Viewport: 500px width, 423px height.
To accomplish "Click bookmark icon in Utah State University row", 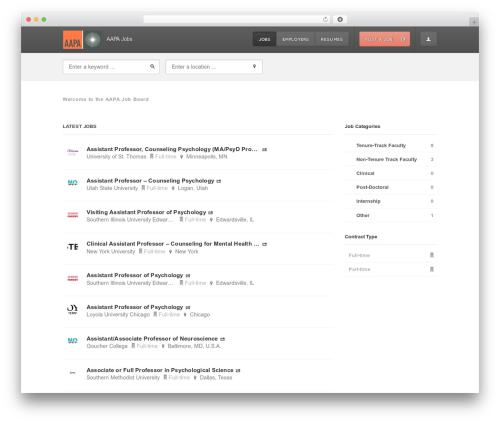I will coord(143,188).
